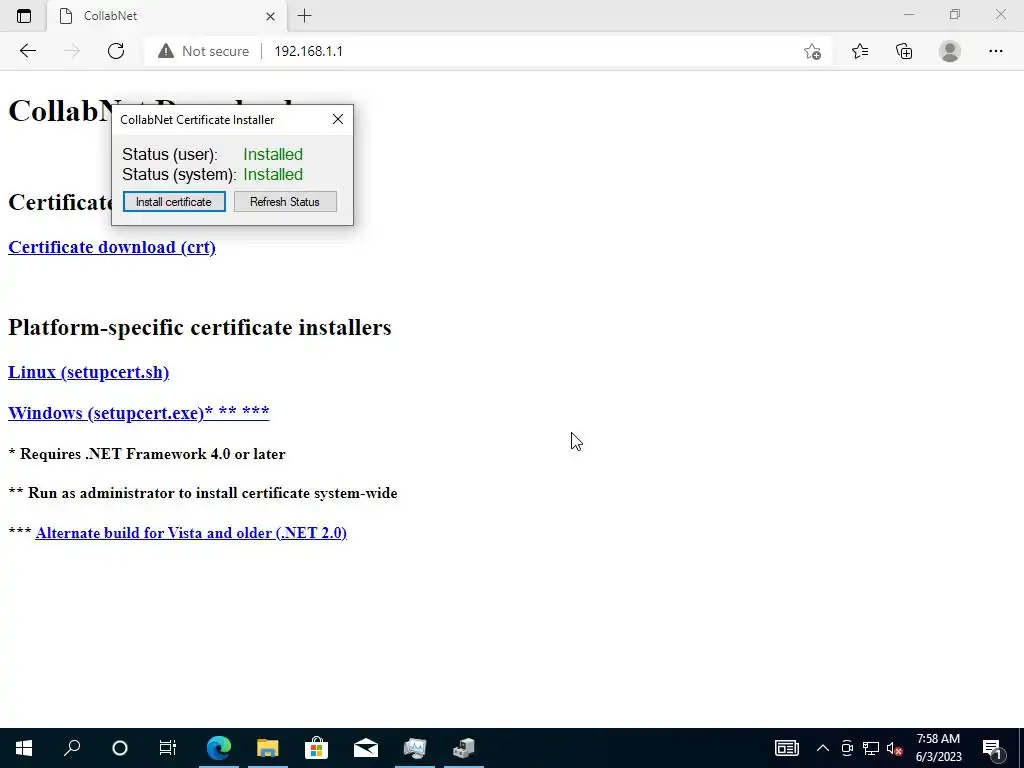Click the Run as administrator note
Screen dimensions: 1024x768
[x=203, y=493]
